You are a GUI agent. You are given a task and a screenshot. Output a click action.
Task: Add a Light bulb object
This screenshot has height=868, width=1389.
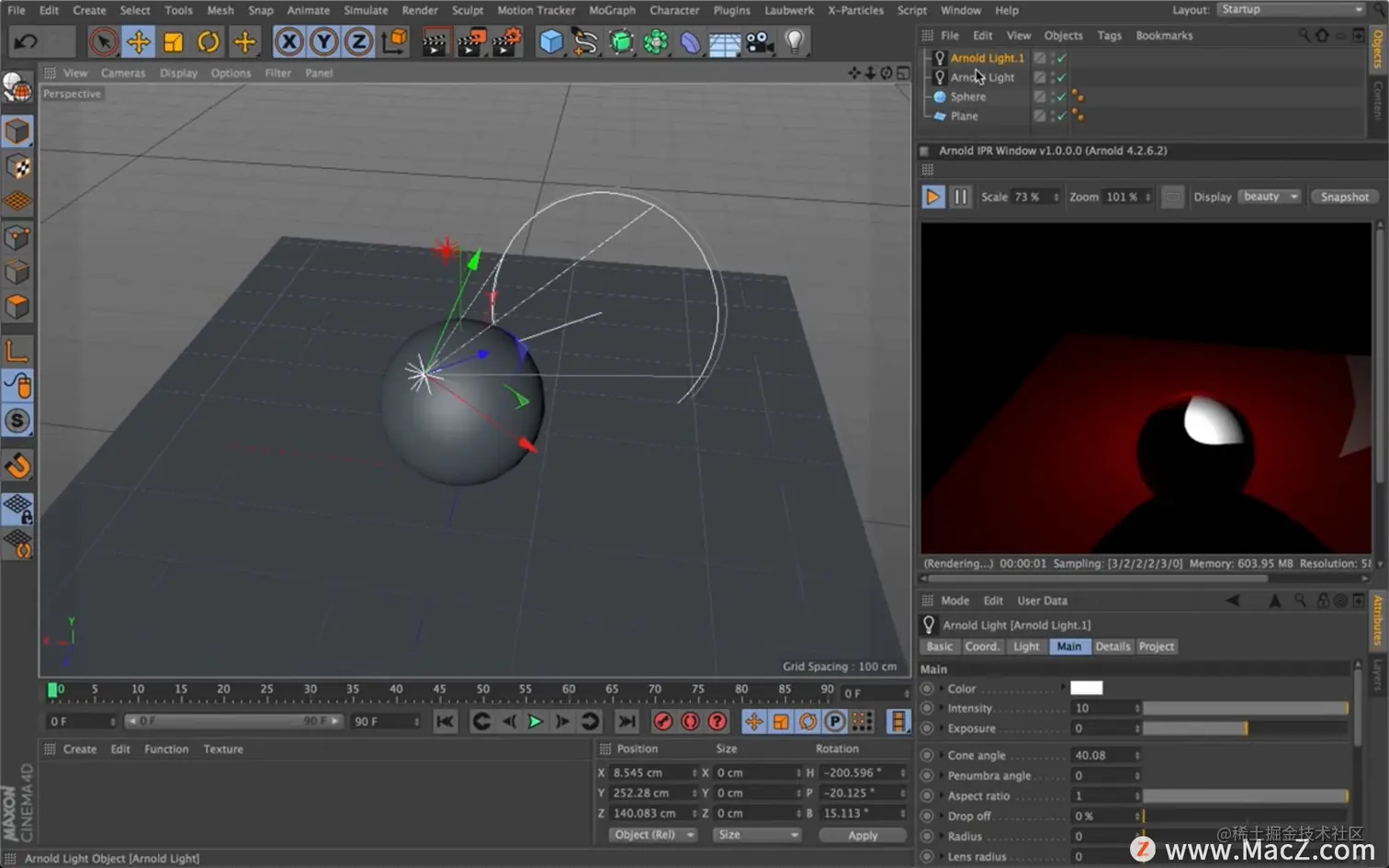click(796, 41)
